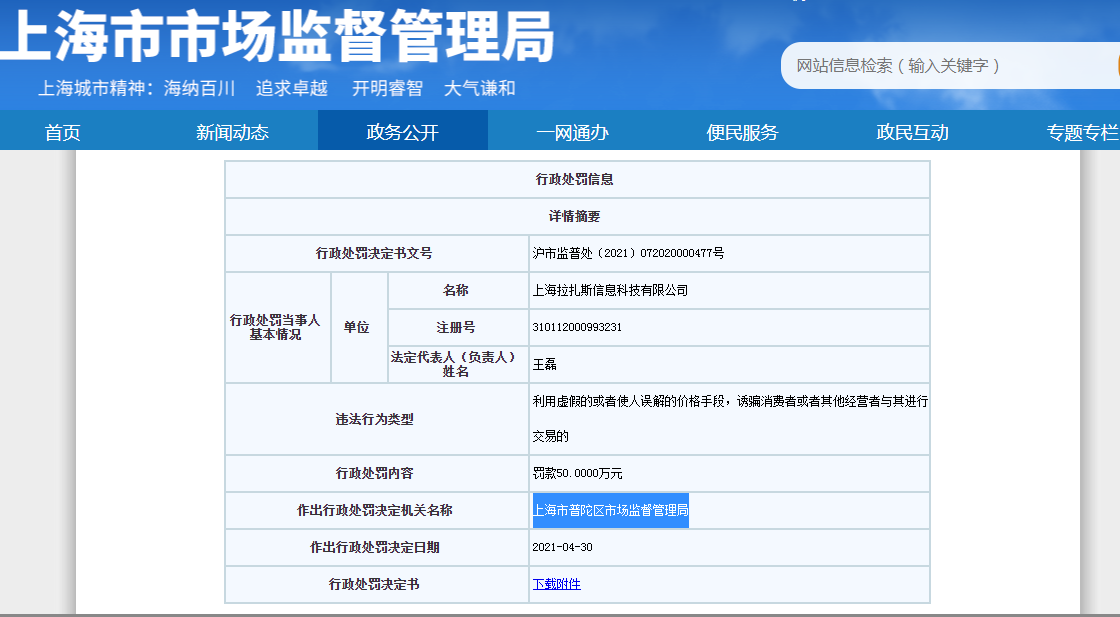Image resolution: width=1120 pixels, height=617 pixels.
Task: Click the penalty amount 罚款50.0000万元
Action: click(577, 473)
